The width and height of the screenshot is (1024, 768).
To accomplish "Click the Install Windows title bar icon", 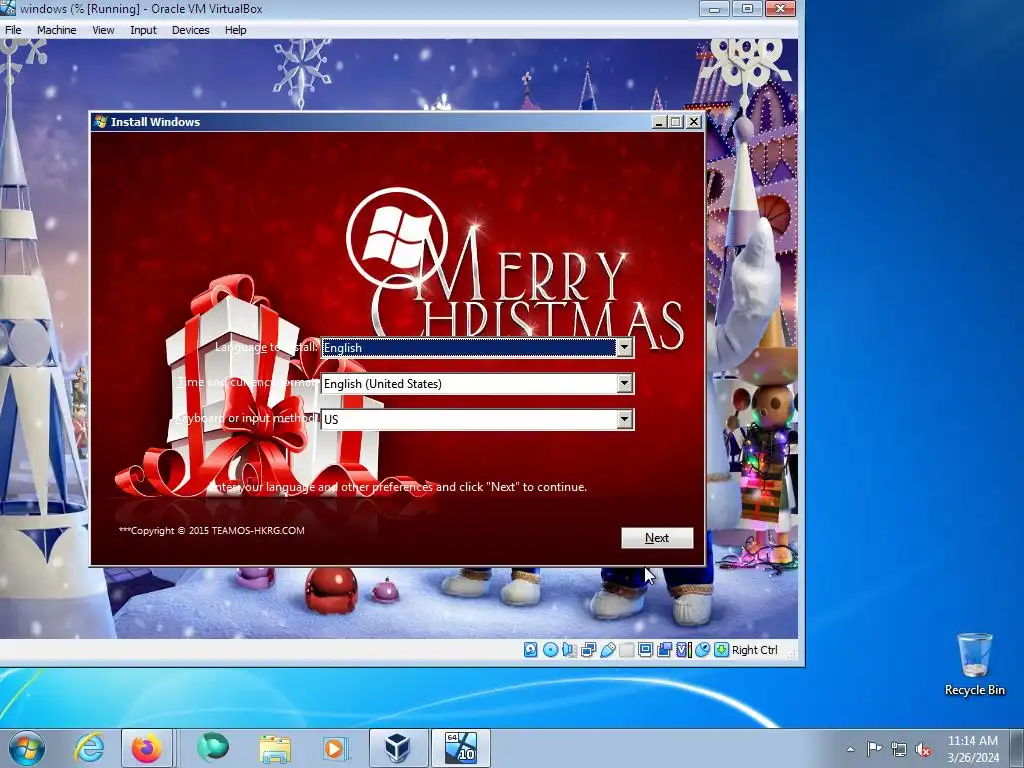I will pos(101,121).
